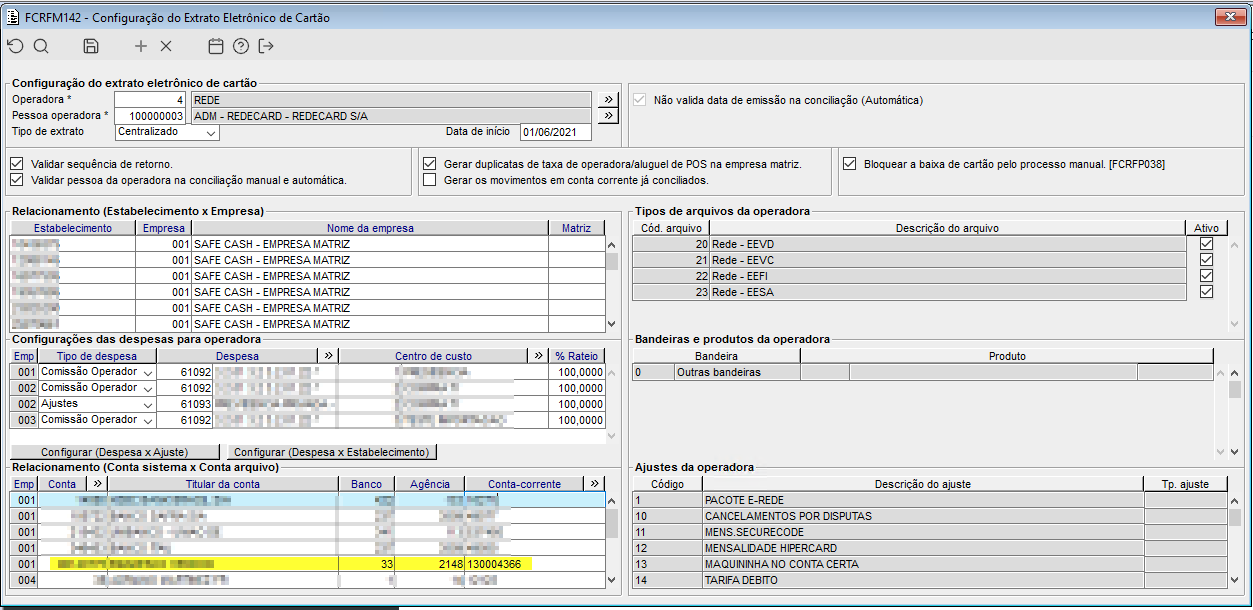Click the search magnifier toolbar icon
The width and height of the screenshot is (1253, 610).
point(41,46)
